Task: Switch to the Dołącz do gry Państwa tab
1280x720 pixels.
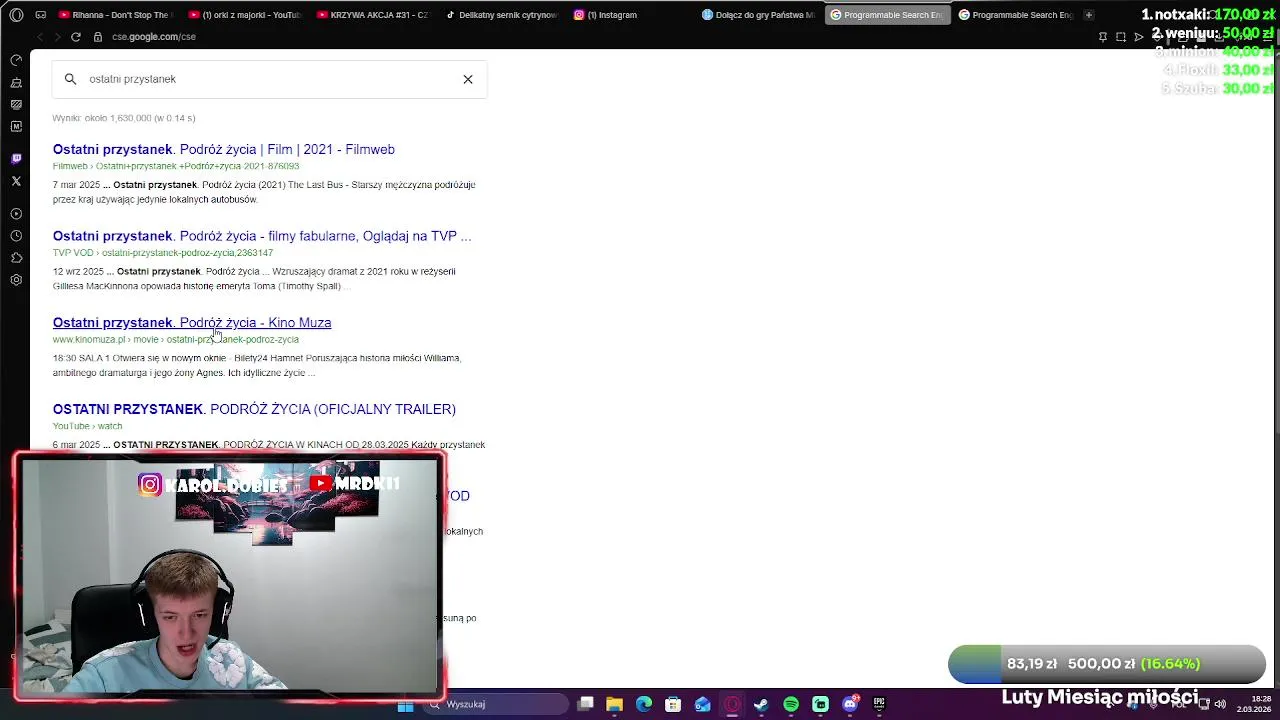Action: (x=759, y=15)
